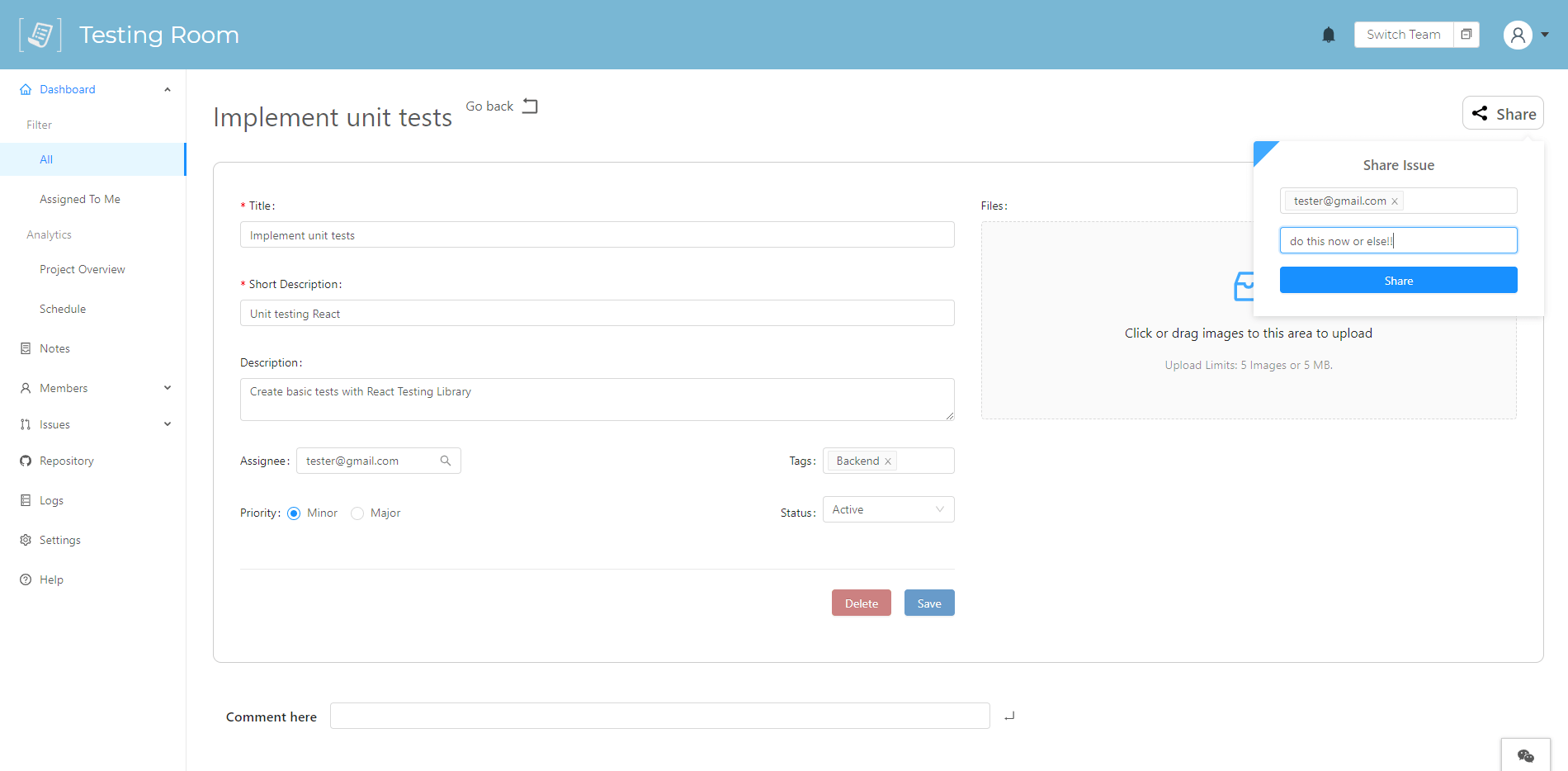Click the Members person icon

26,388
